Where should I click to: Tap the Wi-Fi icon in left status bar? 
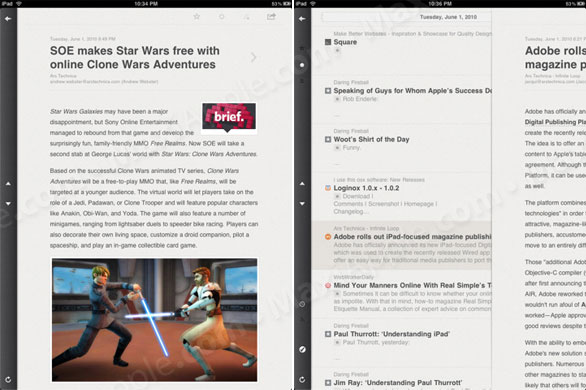click(19, 3)
